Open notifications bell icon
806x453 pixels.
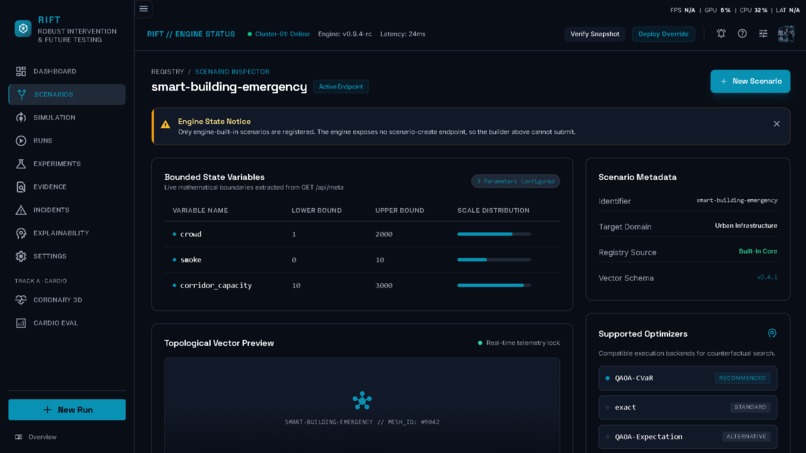721,34
